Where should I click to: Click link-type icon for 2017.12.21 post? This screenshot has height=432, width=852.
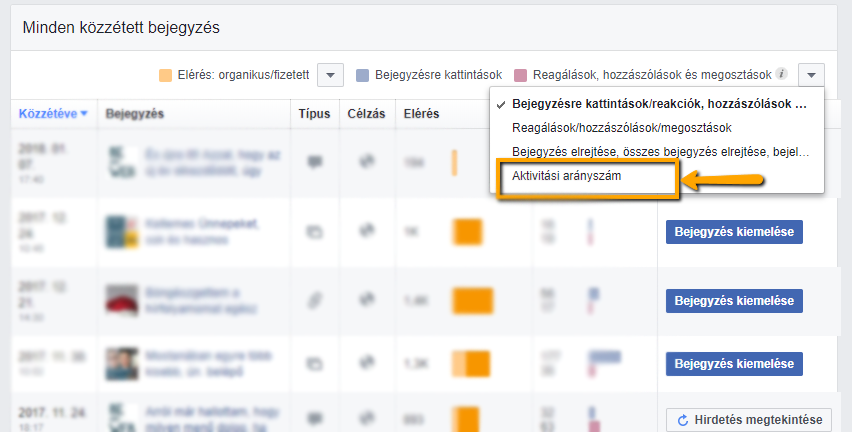[315, 300]
